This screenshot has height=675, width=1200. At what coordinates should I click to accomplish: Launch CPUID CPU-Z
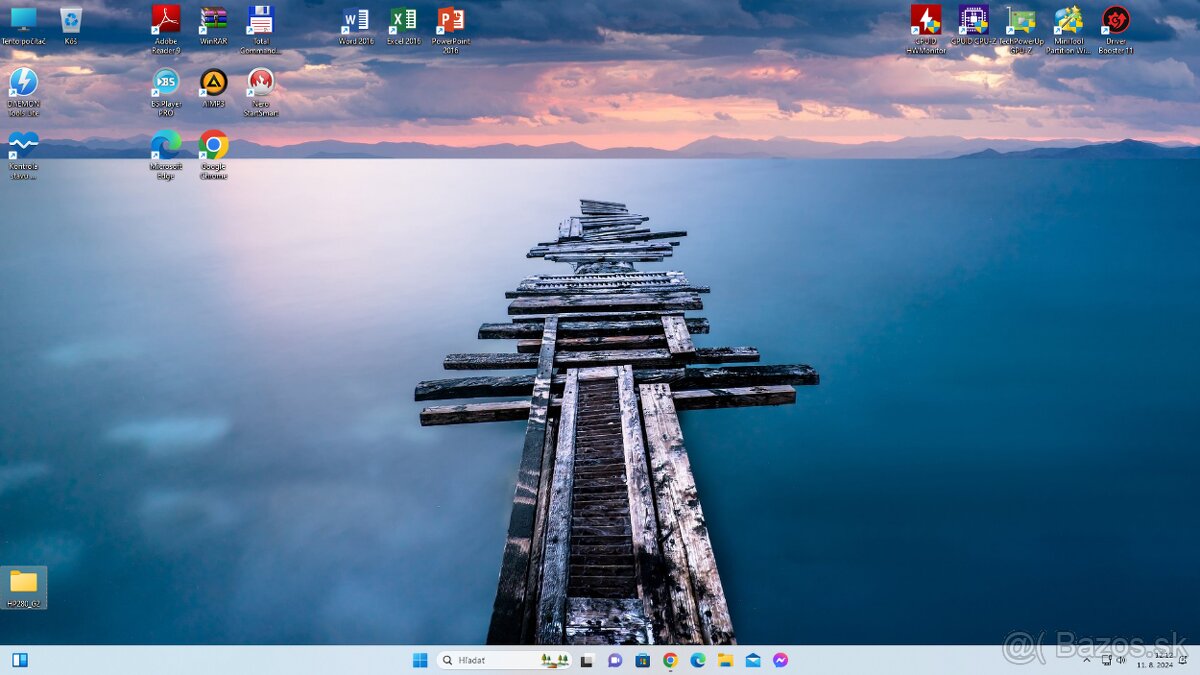pyautogui.click(x=972, y=20)
